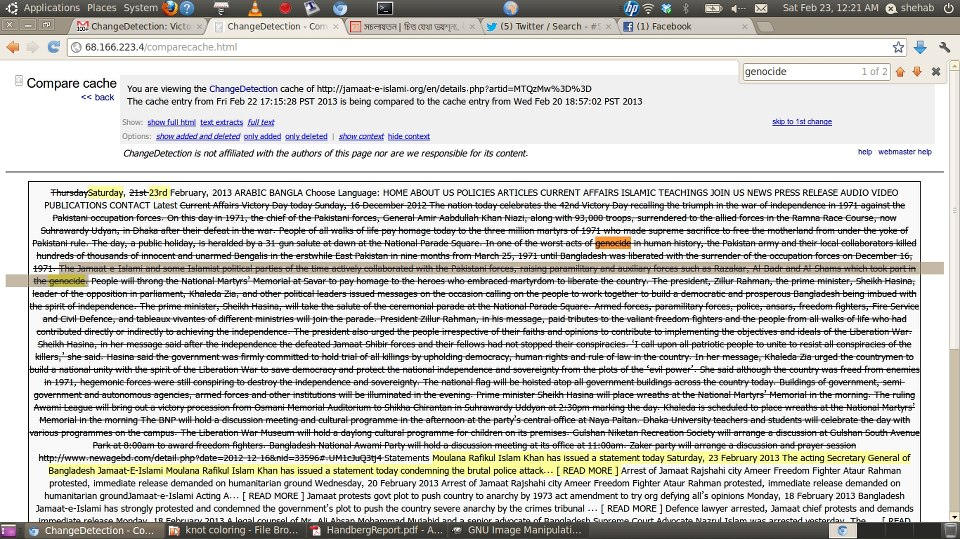Open the volume control indicator

tap(738, 8)
